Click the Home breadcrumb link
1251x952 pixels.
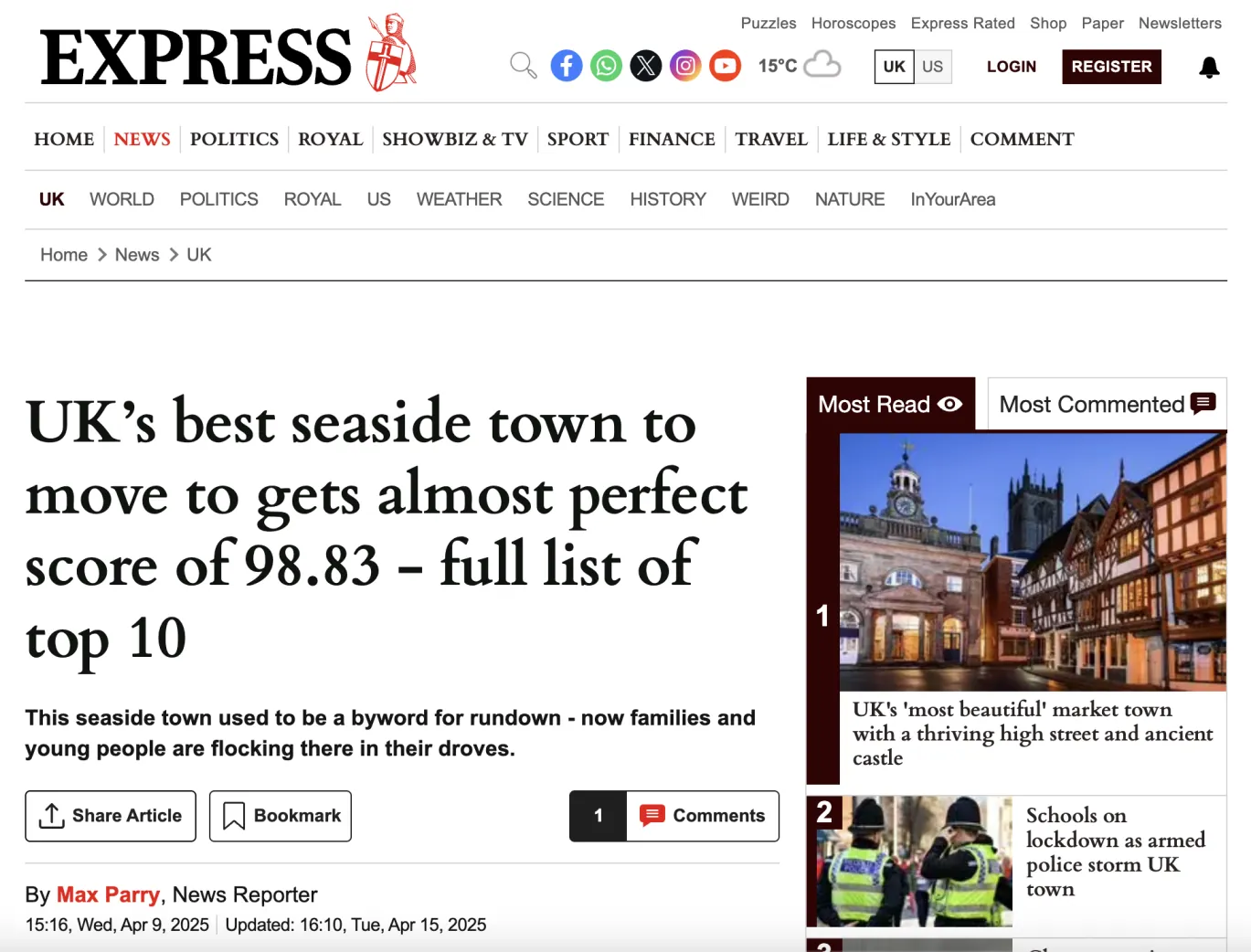pos(64,255)
